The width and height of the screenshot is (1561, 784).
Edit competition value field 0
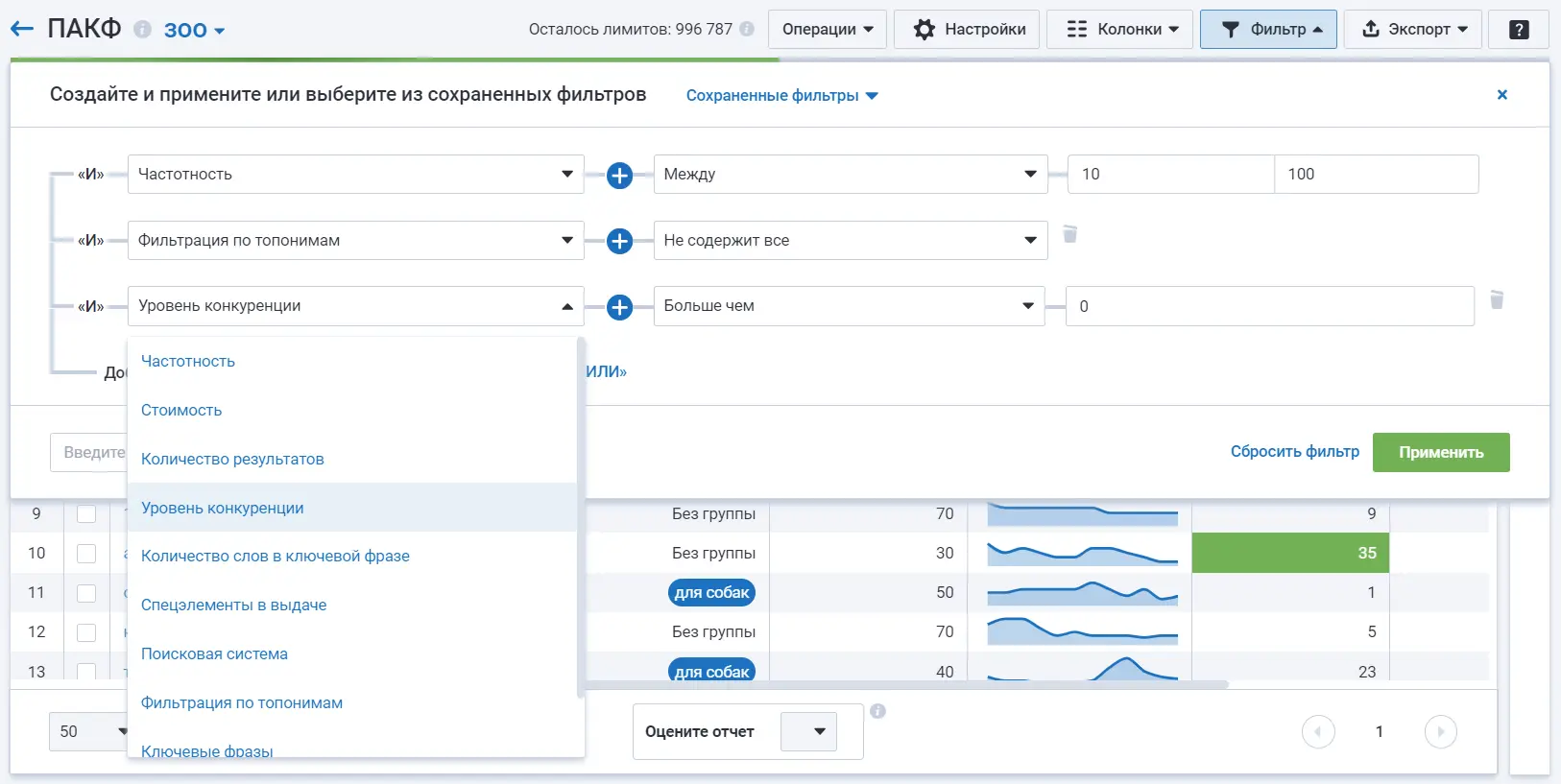pos(1270,306)
